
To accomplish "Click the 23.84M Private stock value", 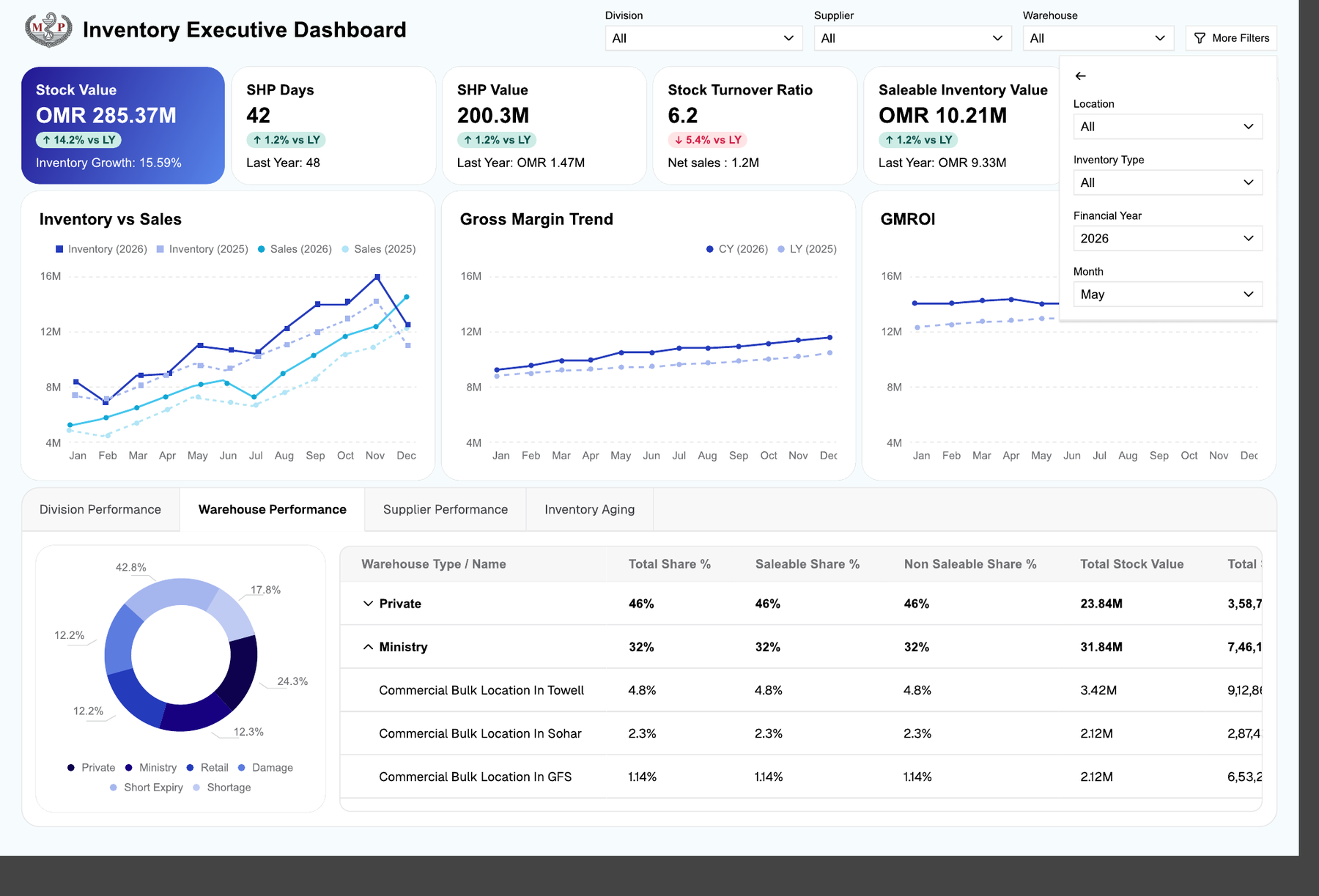I will pos(1101,604).
